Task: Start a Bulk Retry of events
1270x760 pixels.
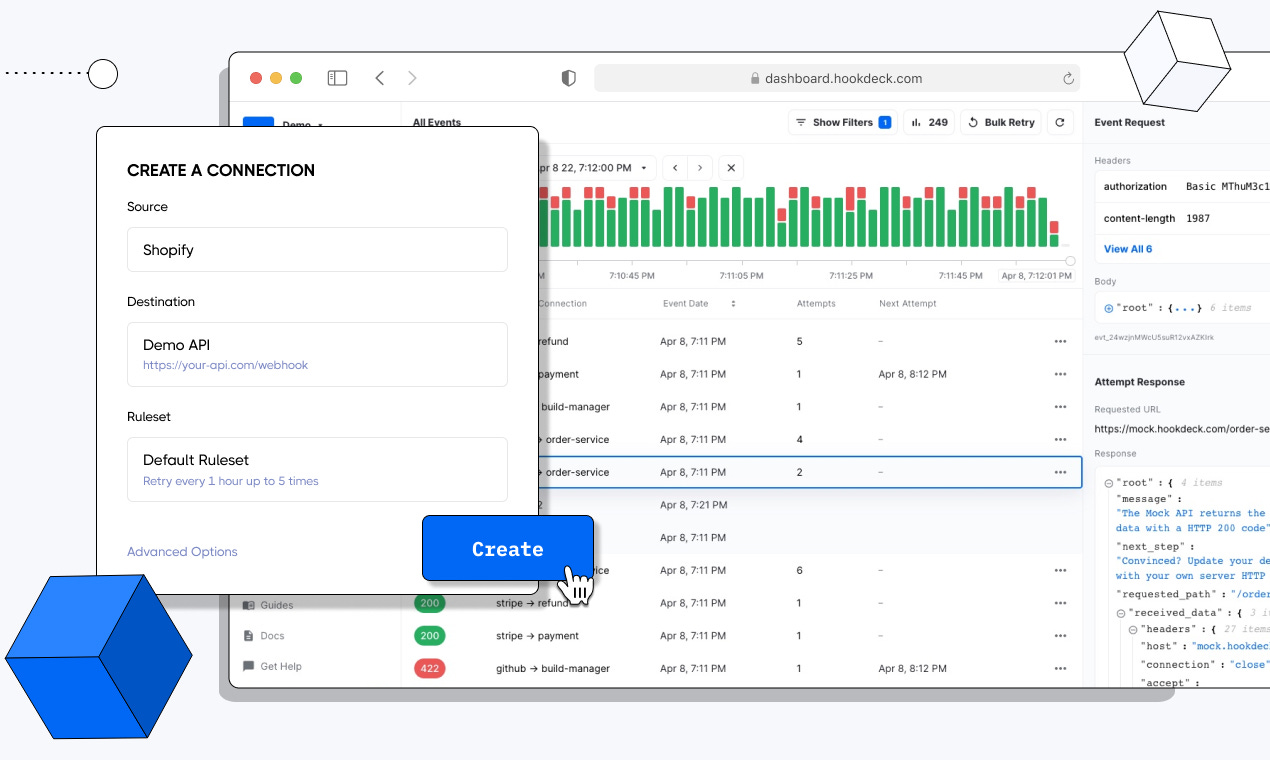Action: point(1001,122)
